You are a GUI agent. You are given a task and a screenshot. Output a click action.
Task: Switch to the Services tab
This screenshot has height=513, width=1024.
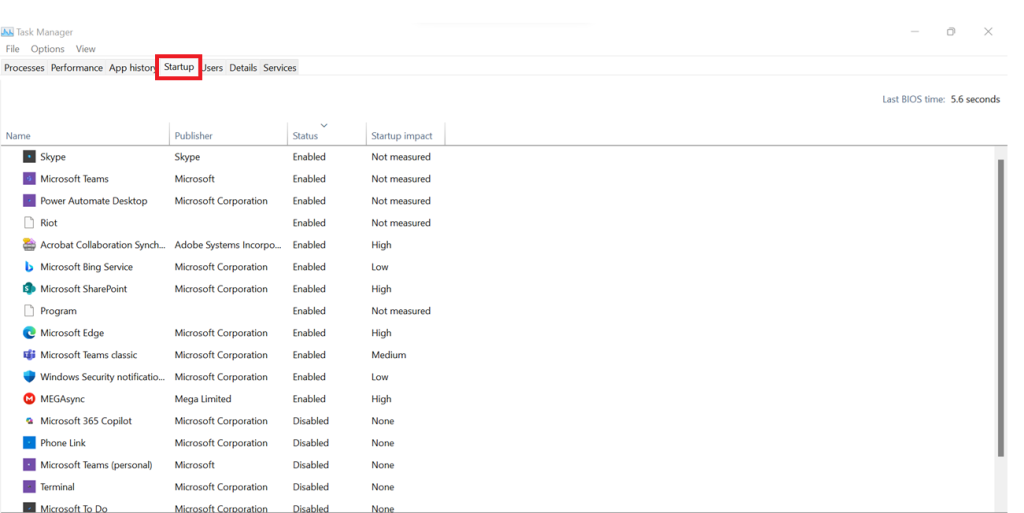coord(280,68)
